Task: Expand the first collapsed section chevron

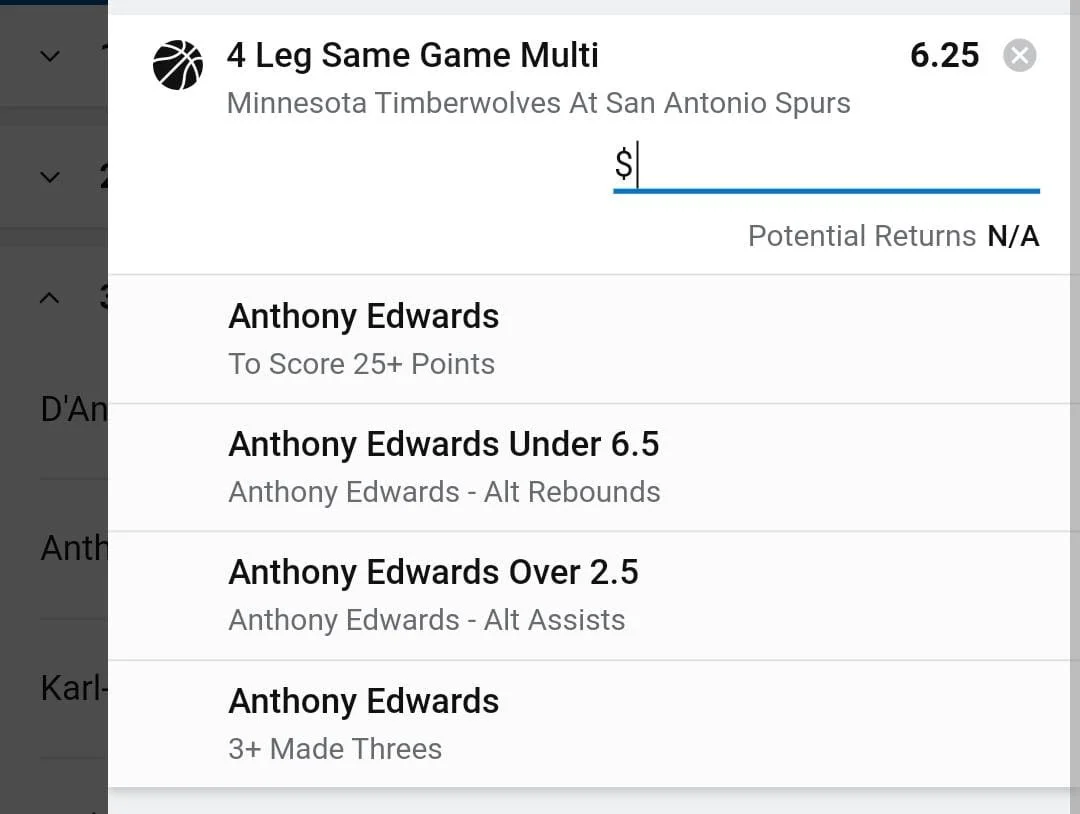Action: [50, 57]
